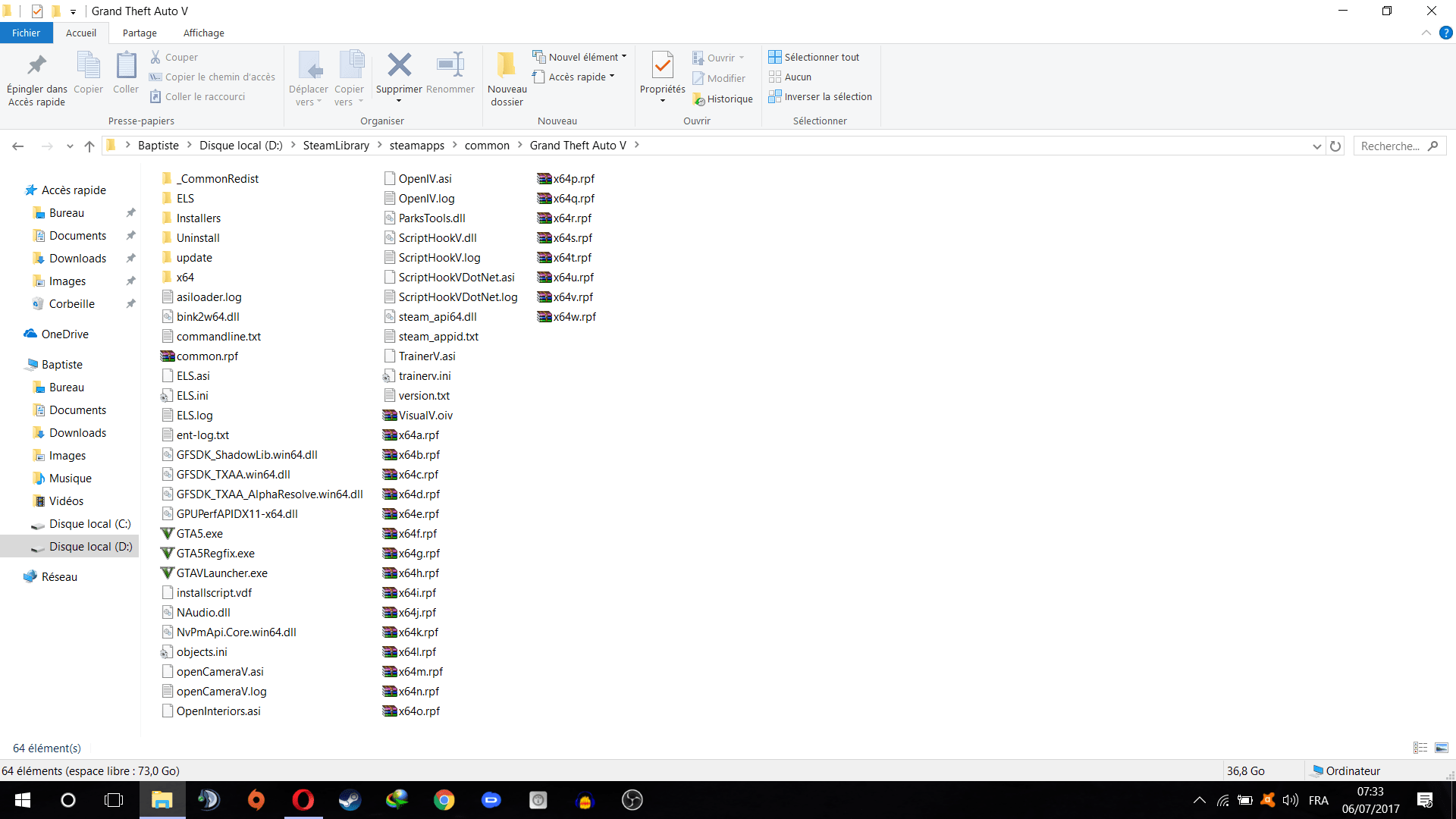This screenshot has width=1456, height=819.
Task: Open the Accès rapide ribbon dropdown
Action: coord(573,77)
